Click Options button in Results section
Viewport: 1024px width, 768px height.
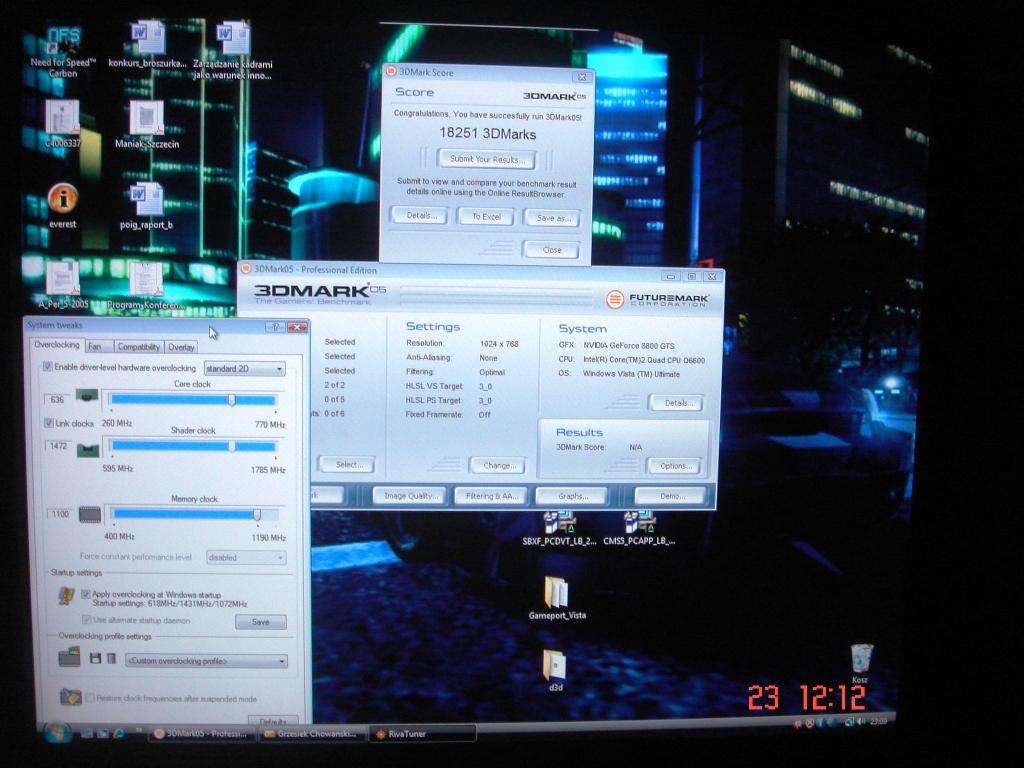pyautogui.click(x=674, y=466)
